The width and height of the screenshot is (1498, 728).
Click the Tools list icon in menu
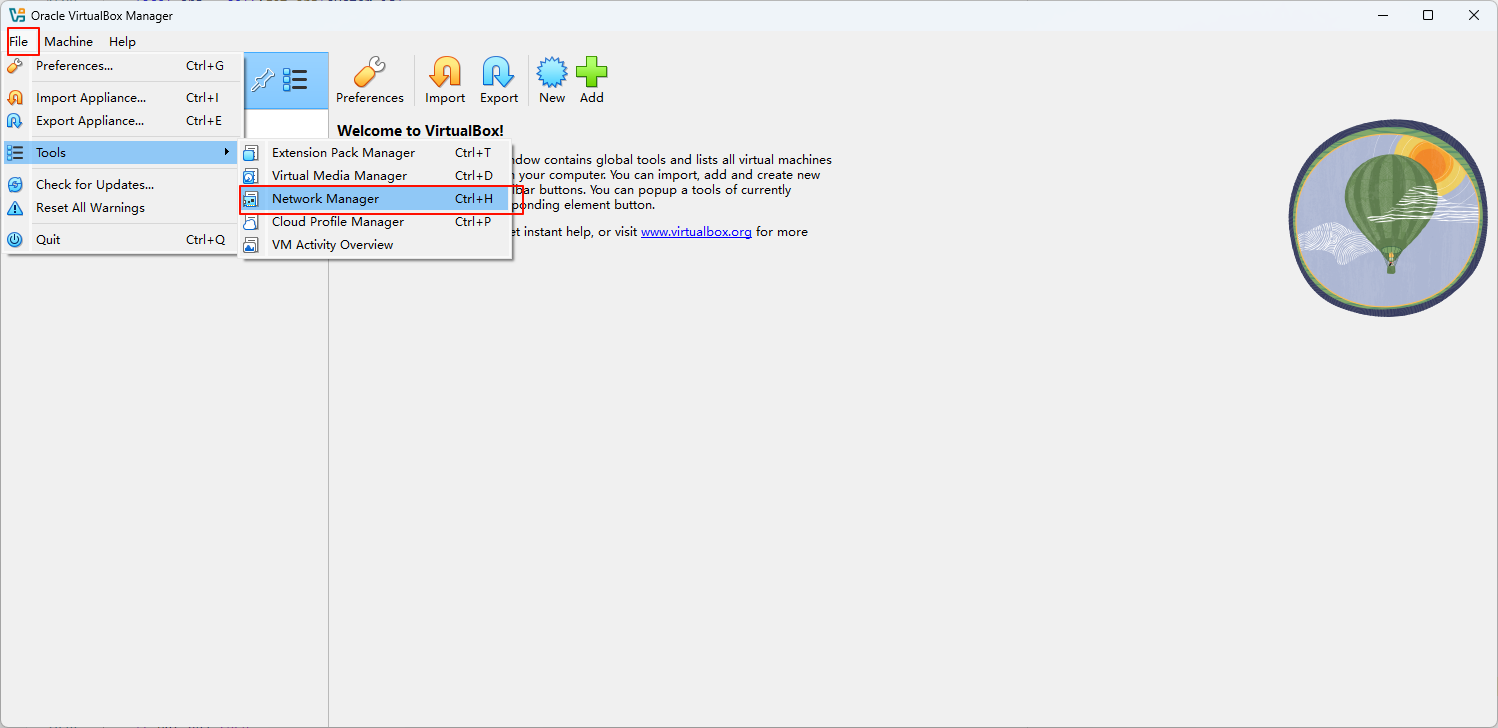click(15, 153)
